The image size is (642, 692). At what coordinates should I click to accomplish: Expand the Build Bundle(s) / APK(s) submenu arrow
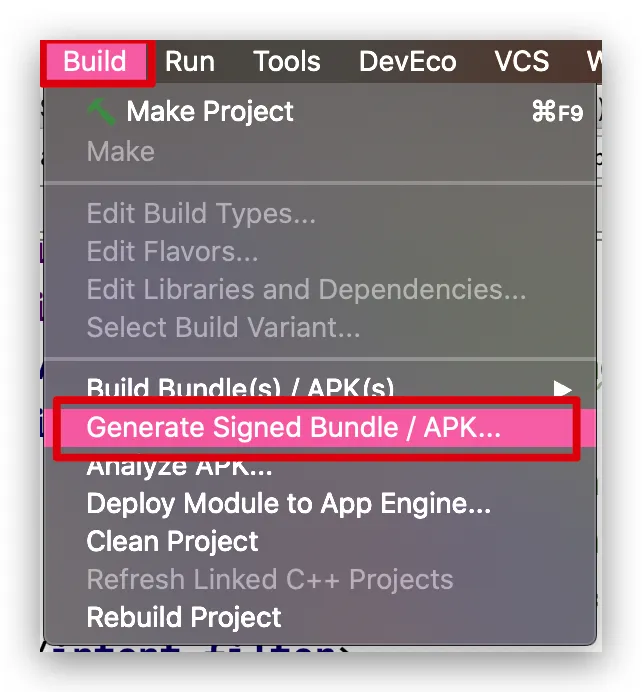pos(563,389)
